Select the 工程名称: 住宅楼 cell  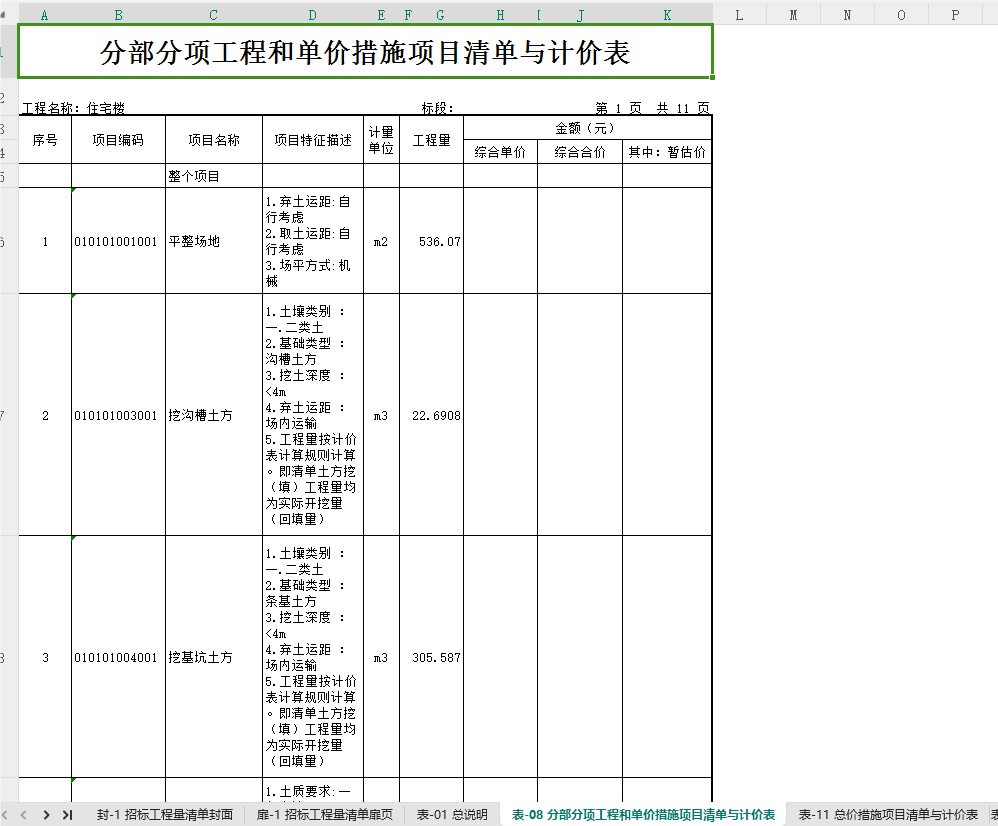74,108
